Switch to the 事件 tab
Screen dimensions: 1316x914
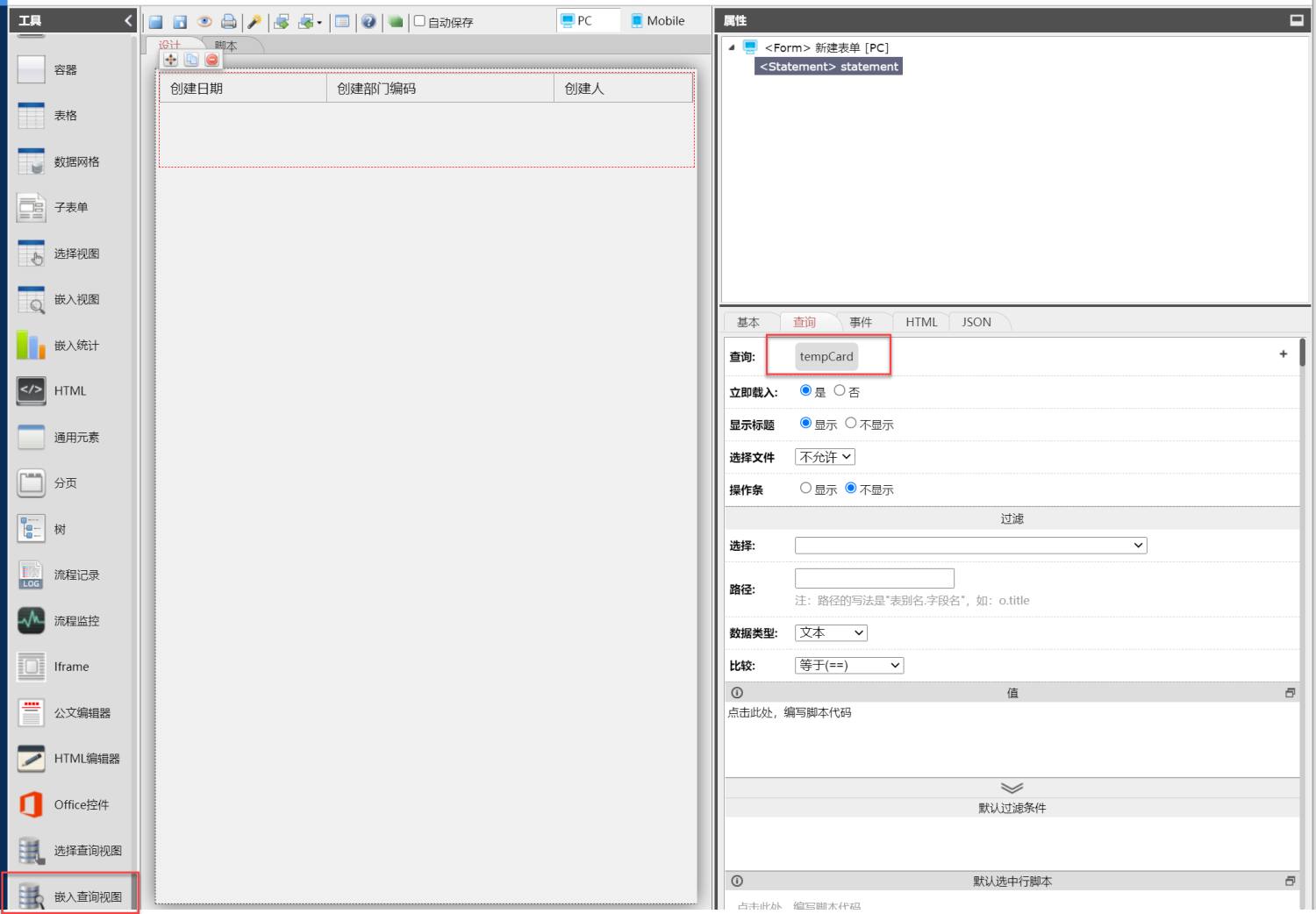coord(861,322)
